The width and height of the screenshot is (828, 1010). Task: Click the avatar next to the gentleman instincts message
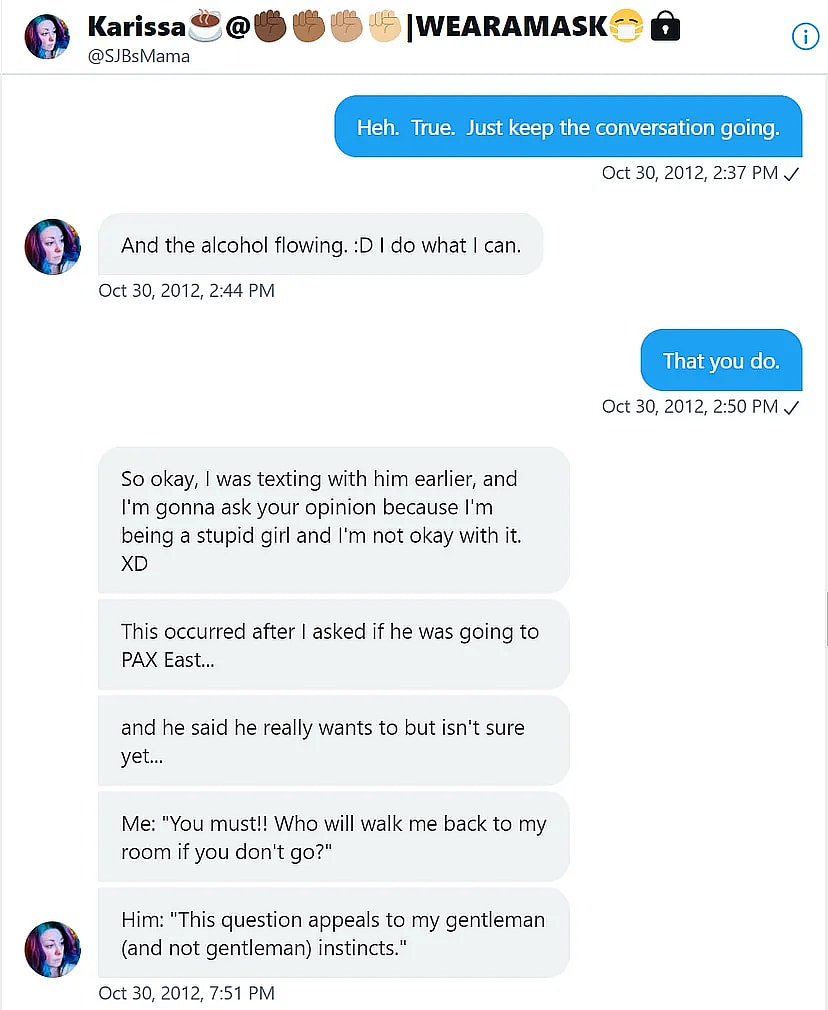pyautogui.click(x=52, y=949)
